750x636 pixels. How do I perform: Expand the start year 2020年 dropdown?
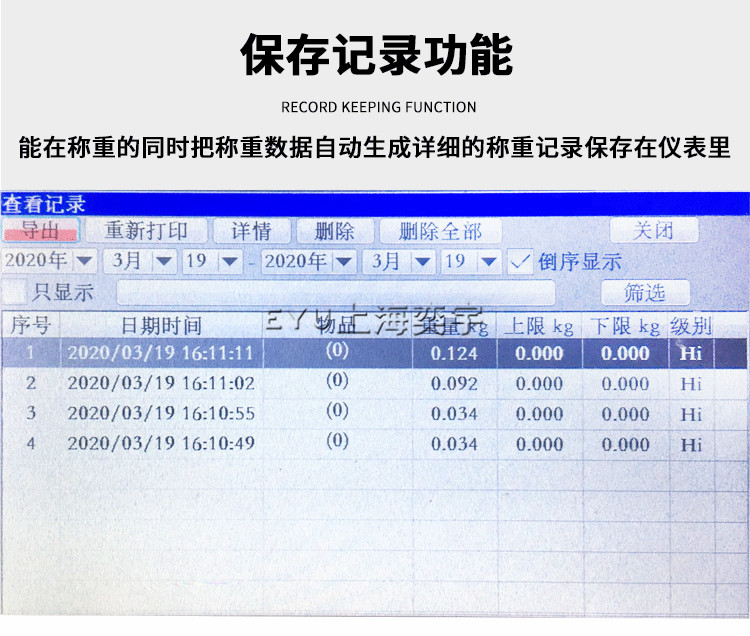(84, 262)
